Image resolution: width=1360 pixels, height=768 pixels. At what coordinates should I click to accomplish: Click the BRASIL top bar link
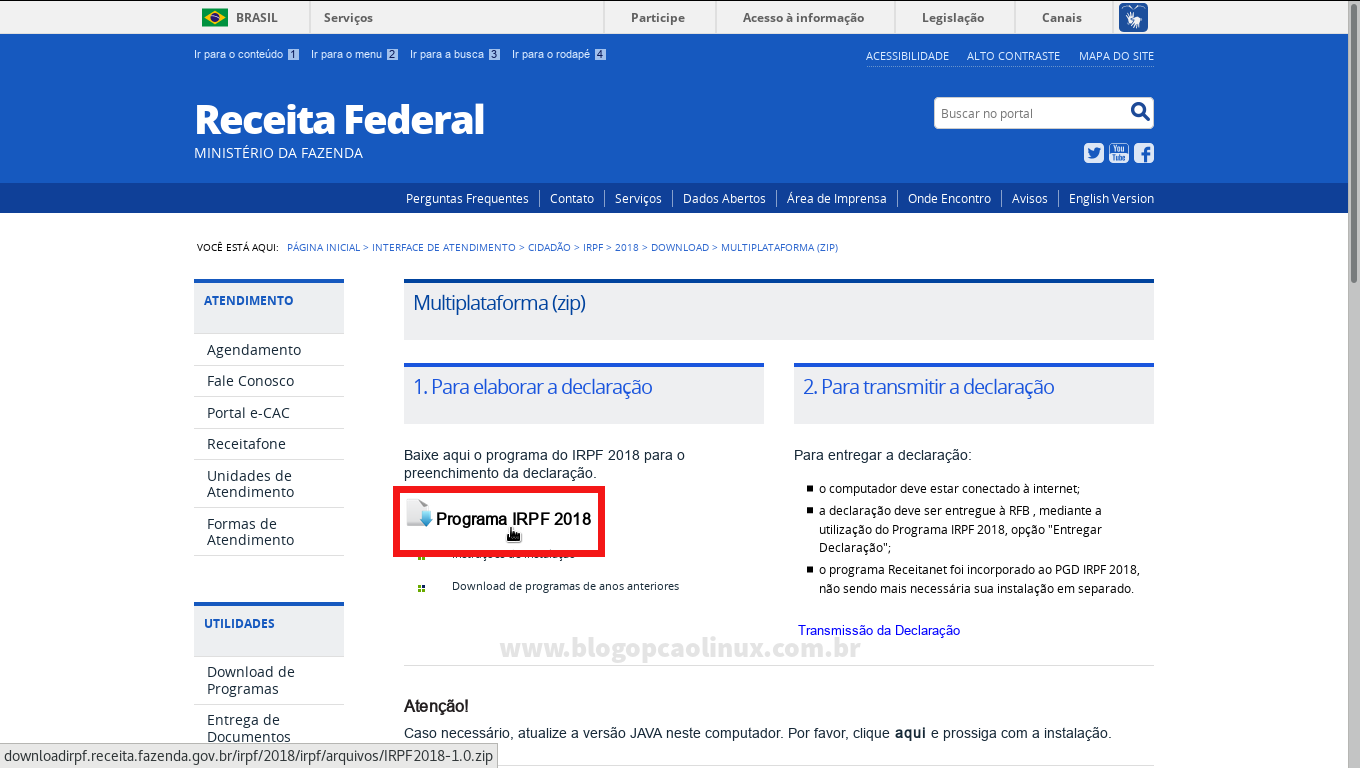coord(257,17)
